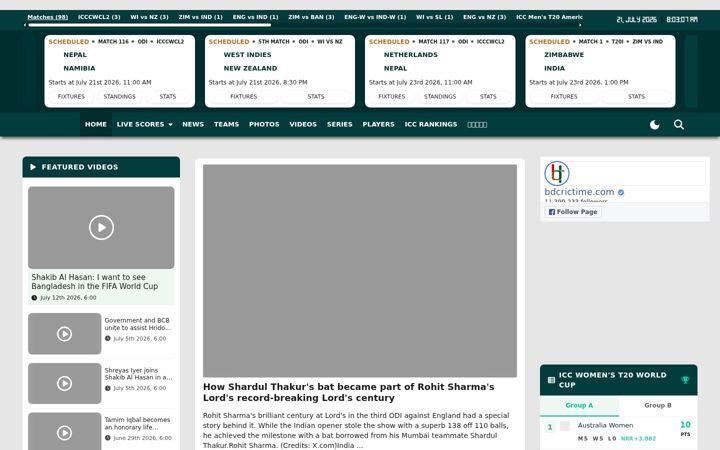This screenshot has width=720, height=450.
Task: Open Government and BCB unite video title
Action: click(x=137, y=324)
